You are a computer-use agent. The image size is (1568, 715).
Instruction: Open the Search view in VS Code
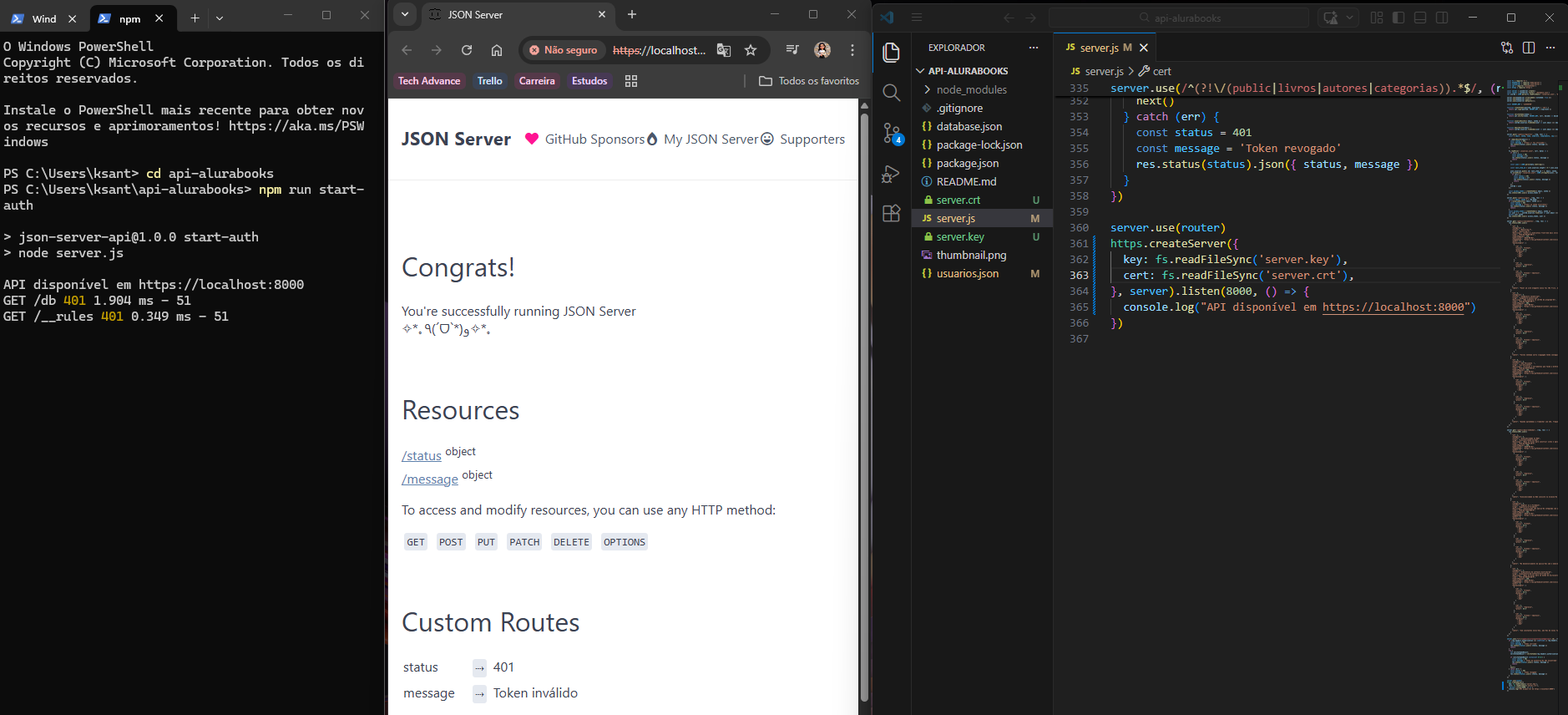point(892,93)
